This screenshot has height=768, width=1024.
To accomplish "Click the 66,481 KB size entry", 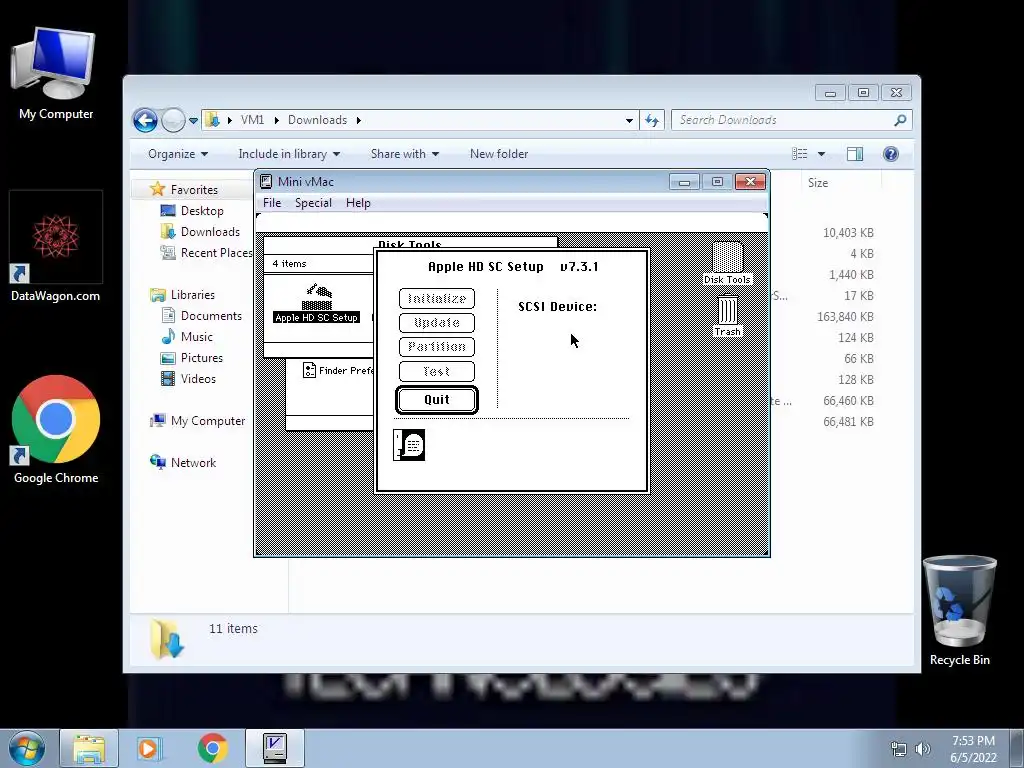I will (848, 422).
